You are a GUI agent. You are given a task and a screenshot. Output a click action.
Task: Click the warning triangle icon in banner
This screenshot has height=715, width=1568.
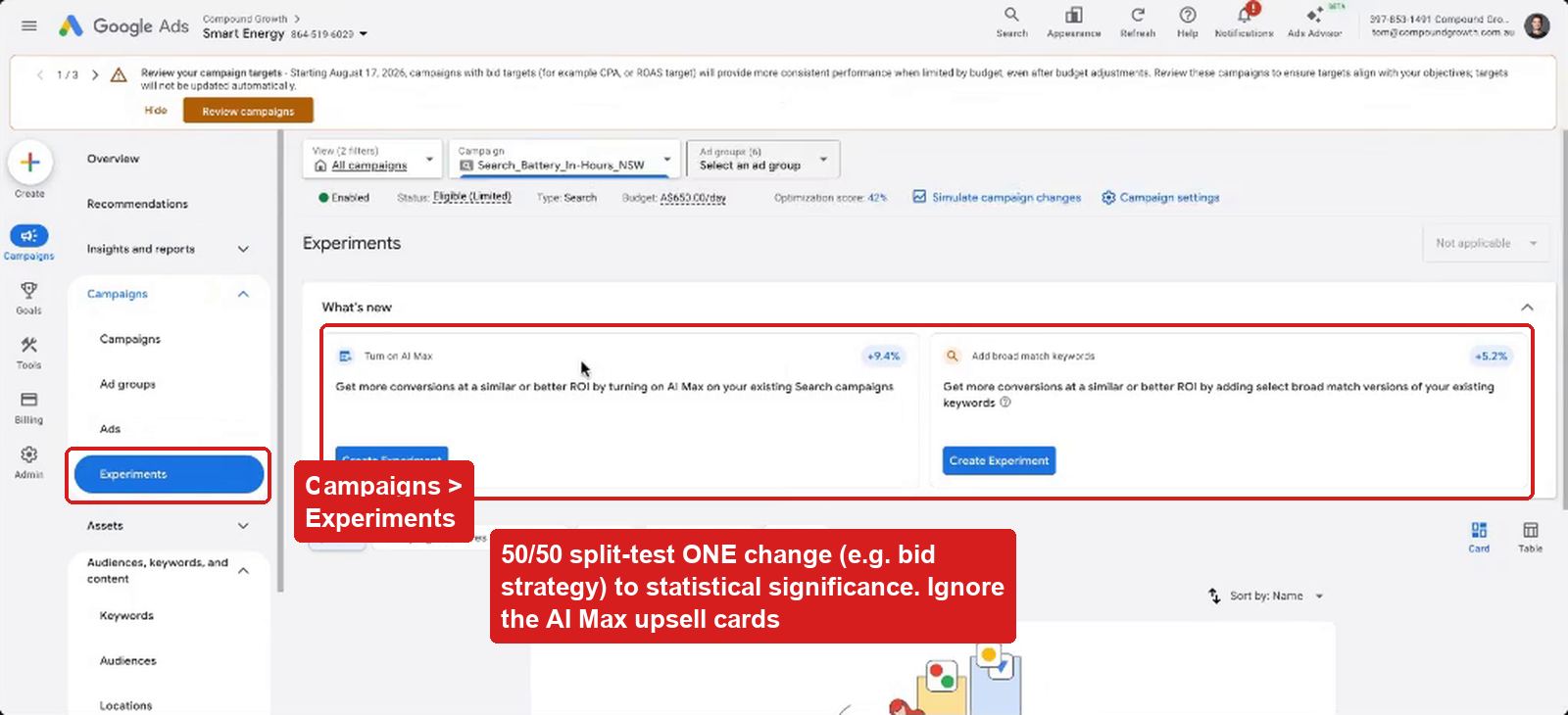coord(119,74)
